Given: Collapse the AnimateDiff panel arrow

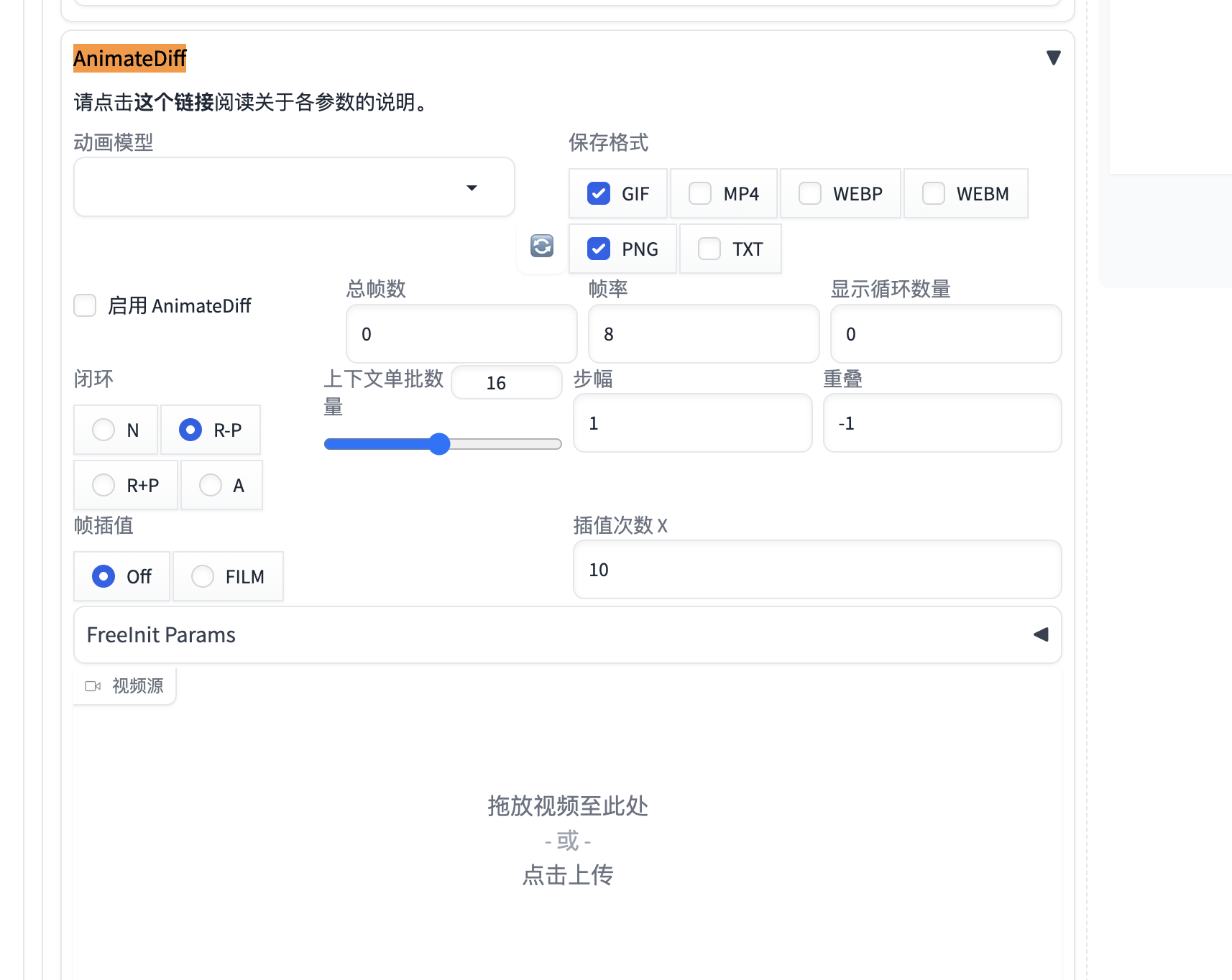Looking at the screenshot, I should [x=1053, y=57].
